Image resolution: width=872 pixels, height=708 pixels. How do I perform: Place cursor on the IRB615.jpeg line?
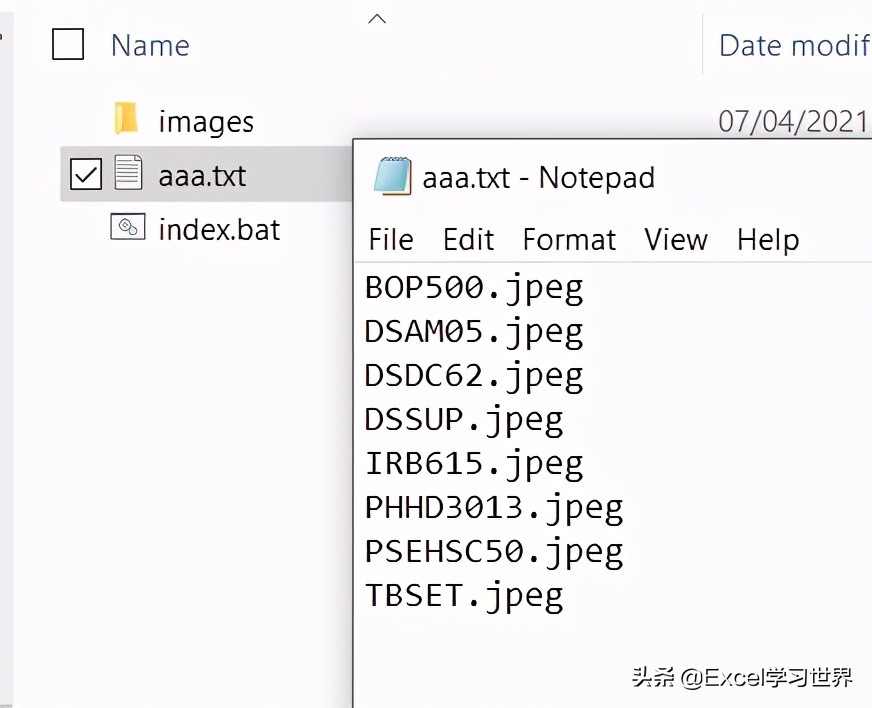474,464
